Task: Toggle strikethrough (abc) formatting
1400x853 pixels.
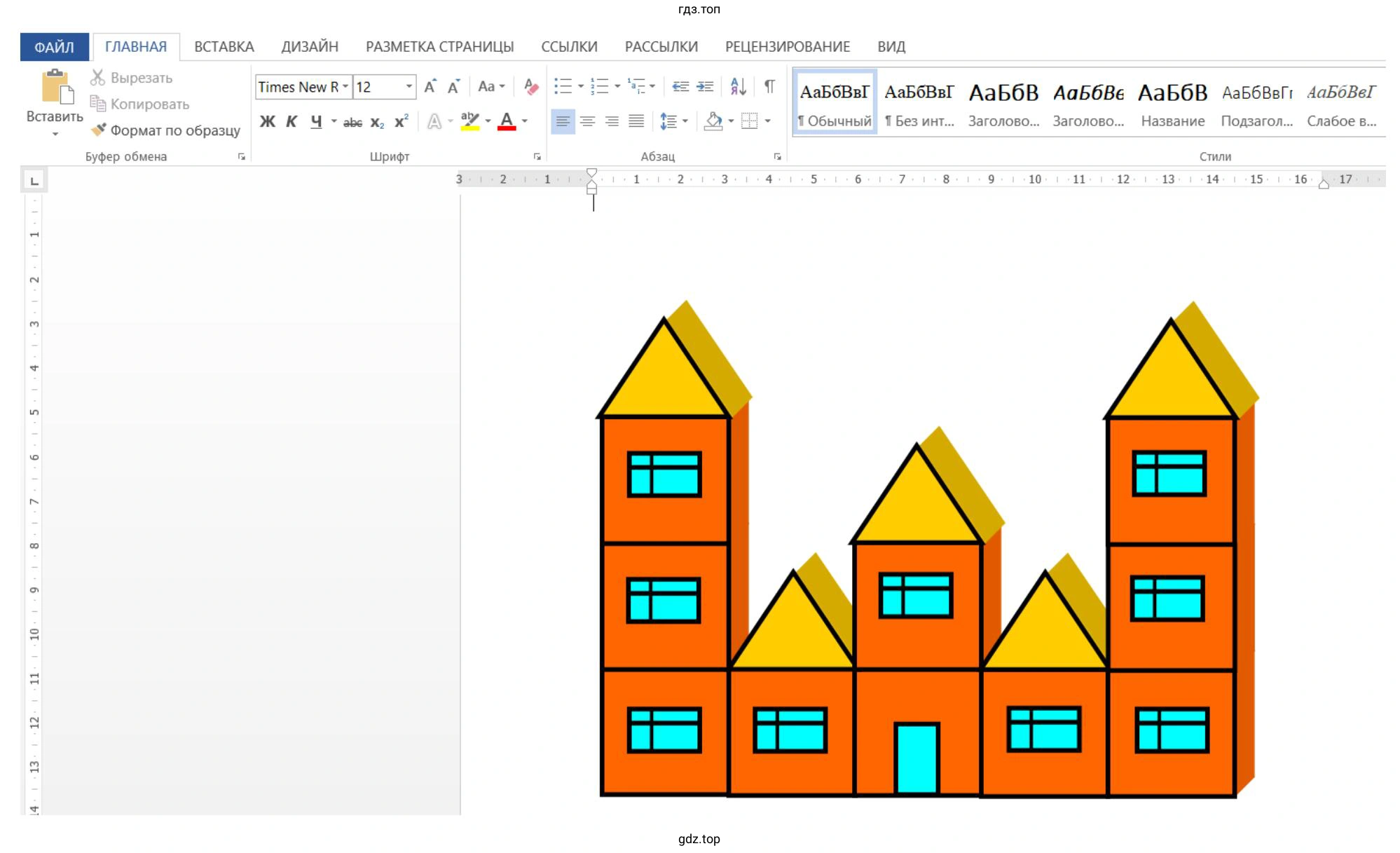Action: tap(352, 123)
